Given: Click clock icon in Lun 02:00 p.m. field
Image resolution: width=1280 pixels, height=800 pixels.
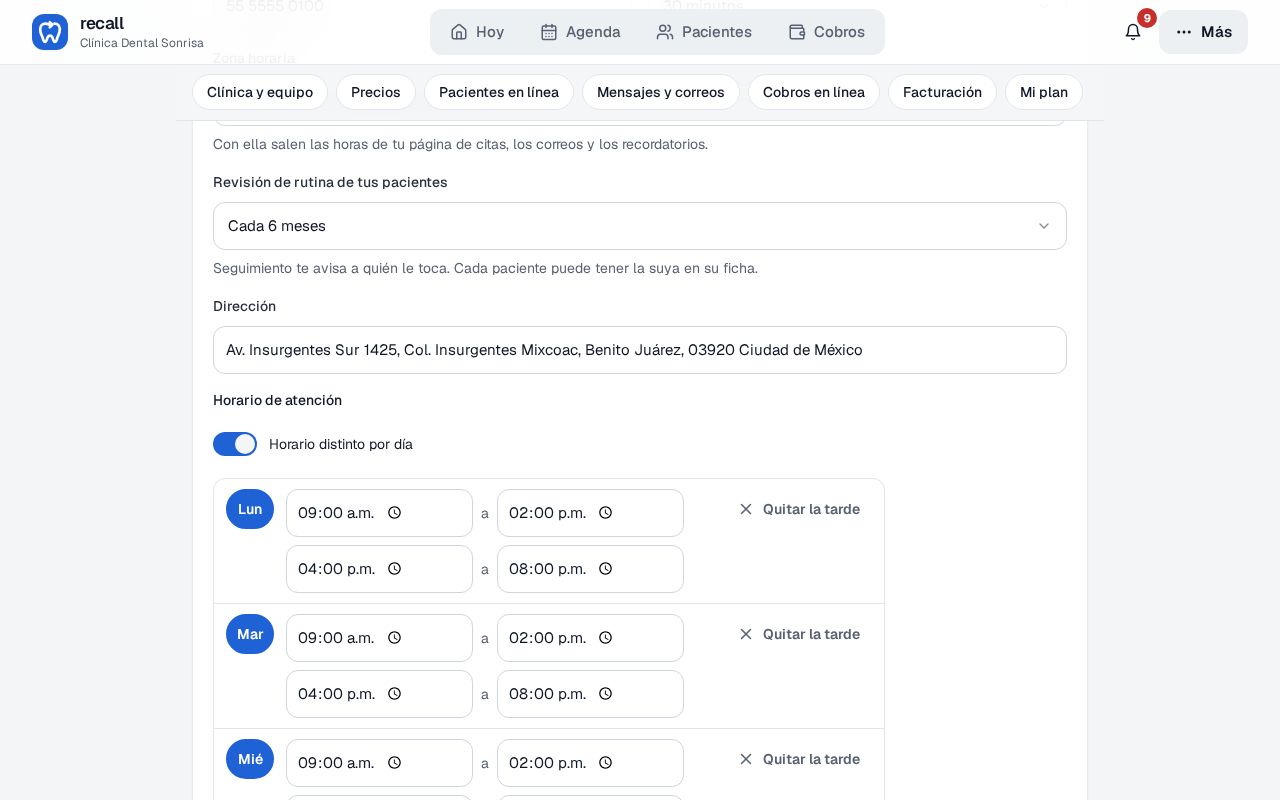Looking at the screenshot, I should 605,513.
